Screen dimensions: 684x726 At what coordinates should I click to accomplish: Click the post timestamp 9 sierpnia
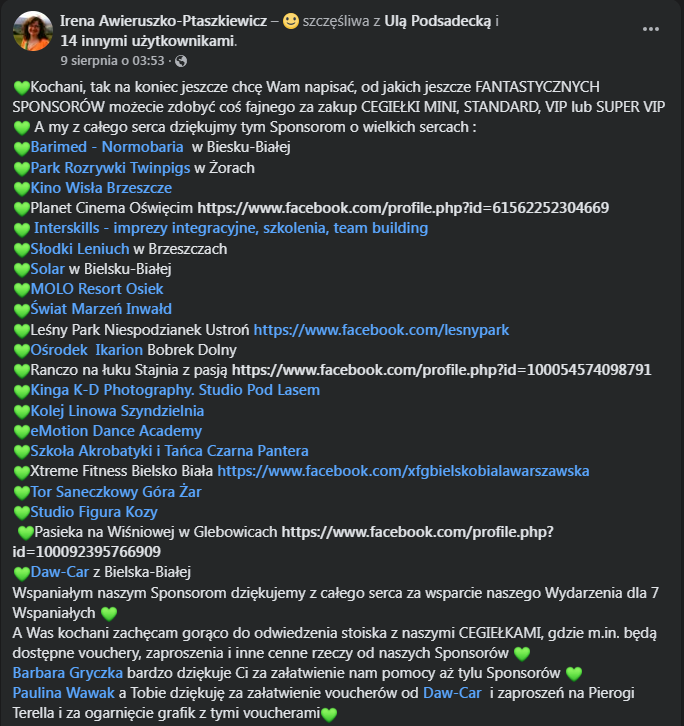(113, 61)
